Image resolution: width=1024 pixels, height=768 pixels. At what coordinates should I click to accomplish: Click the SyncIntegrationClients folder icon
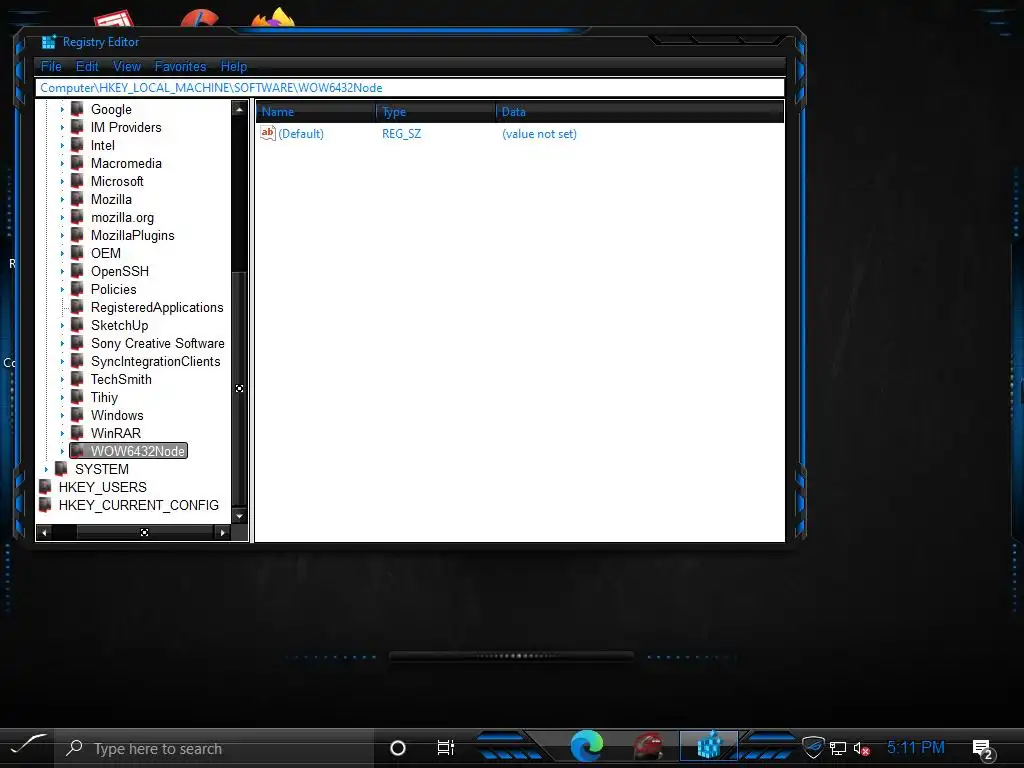pyautogui.click(x=77, y=360)
